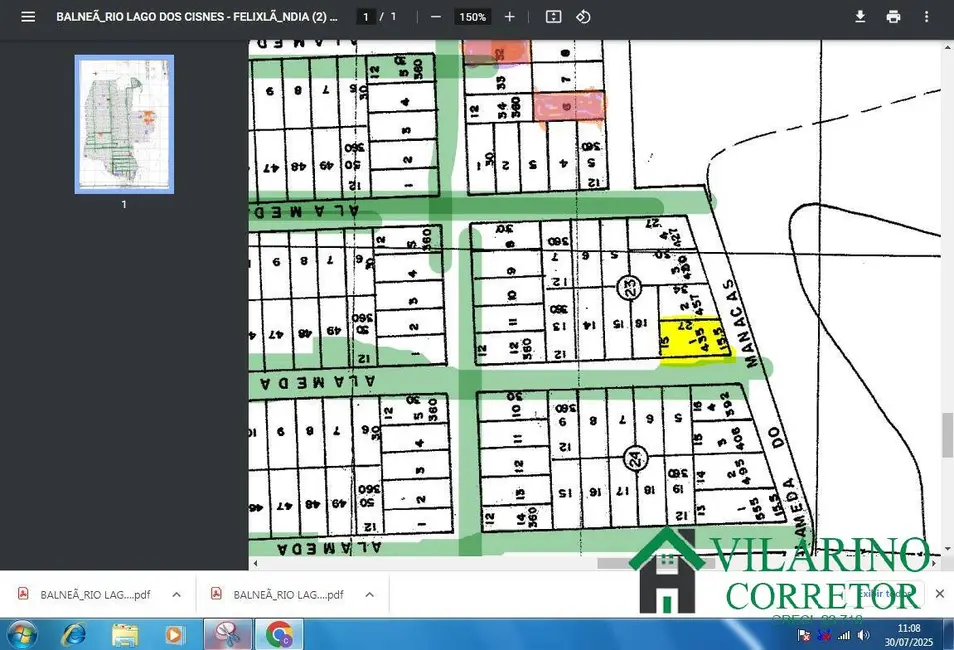
Task: Select the page 1 thumbnail in sidebar
Action: coord(124,124)
